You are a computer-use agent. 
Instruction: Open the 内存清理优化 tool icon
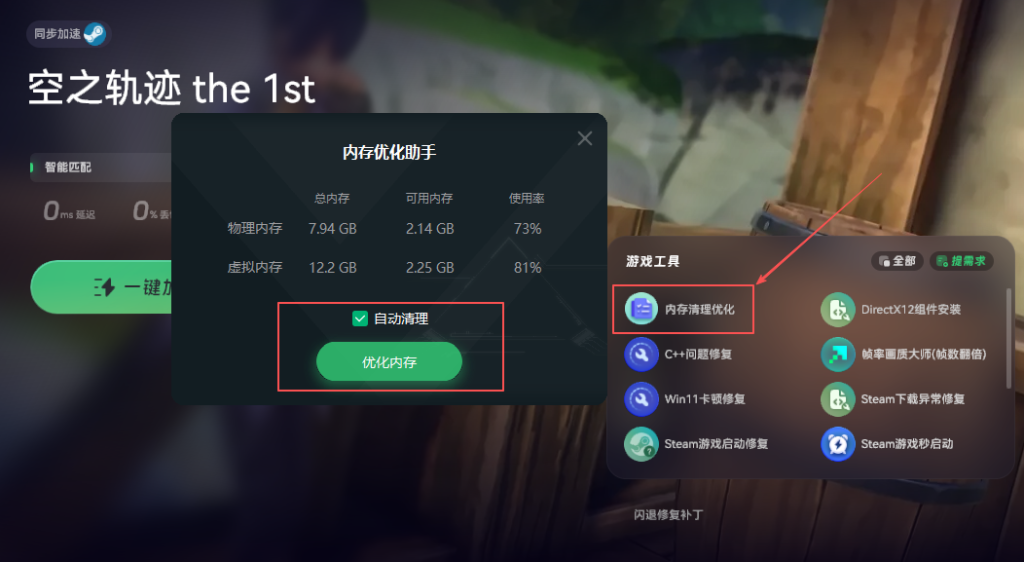tap(641, 309)
